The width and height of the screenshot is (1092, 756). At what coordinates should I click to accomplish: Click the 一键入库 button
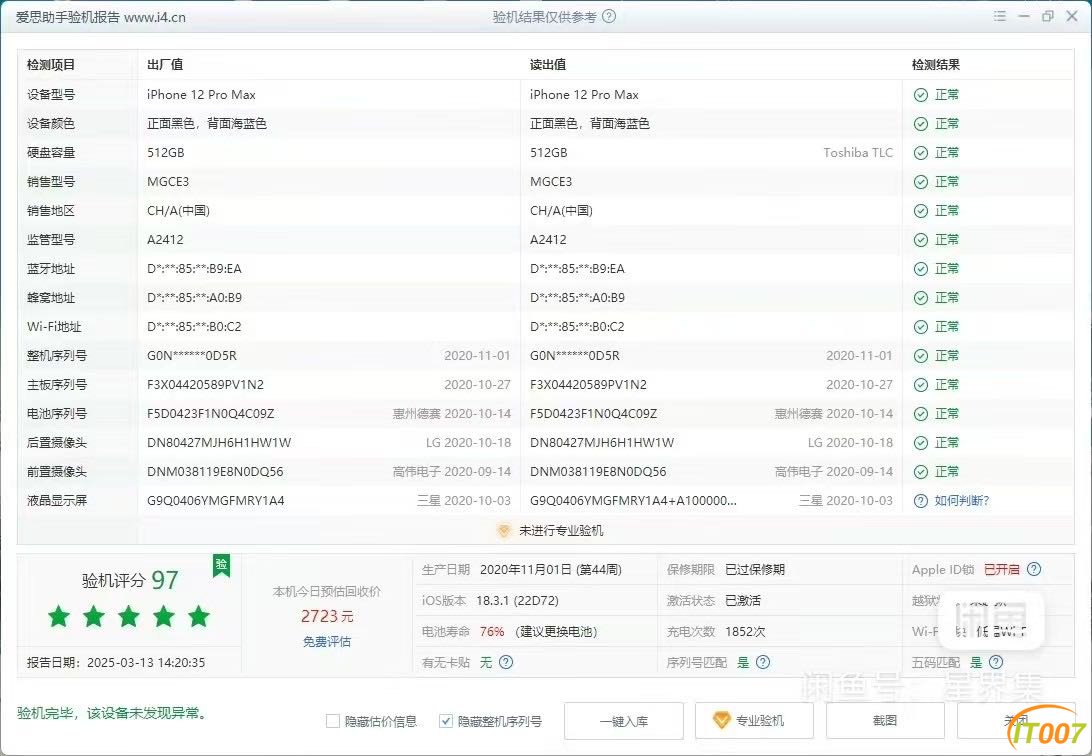pos(623,721)
